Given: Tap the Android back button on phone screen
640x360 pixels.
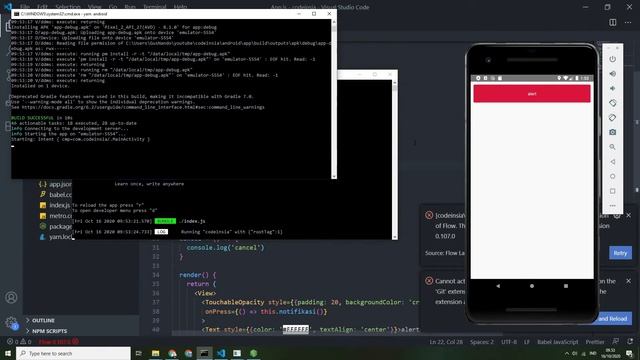Looking at the screenshot, I should (x=498, y=286).
